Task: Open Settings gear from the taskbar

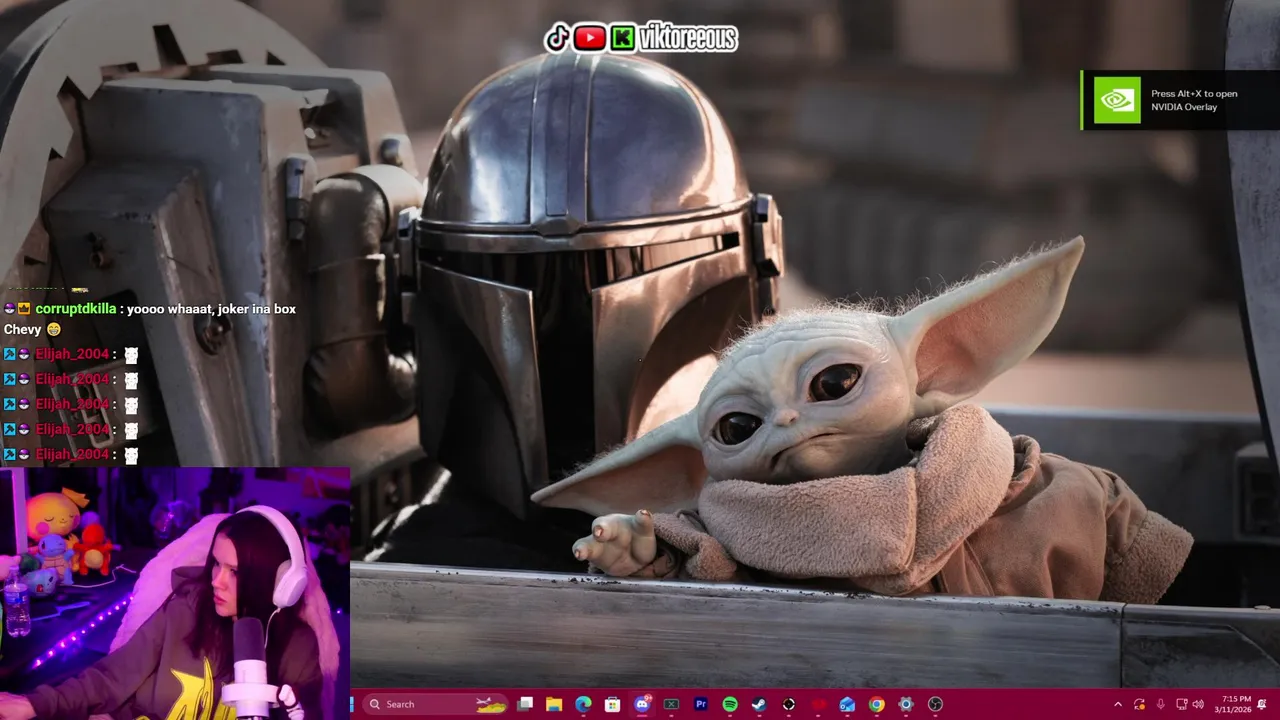Action: [906, 704]
